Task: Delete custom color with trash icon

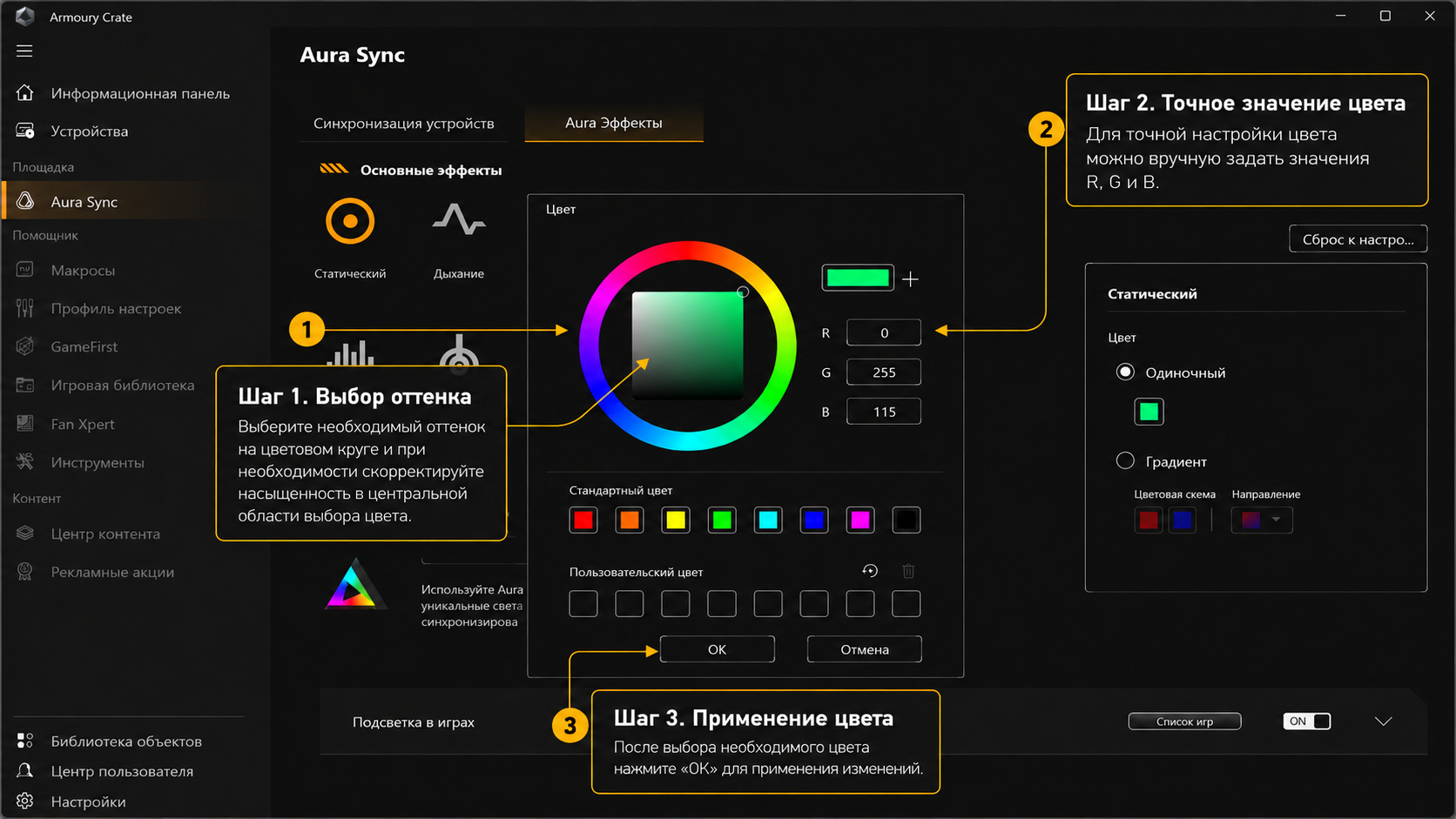Action: [x=908, y=571]
